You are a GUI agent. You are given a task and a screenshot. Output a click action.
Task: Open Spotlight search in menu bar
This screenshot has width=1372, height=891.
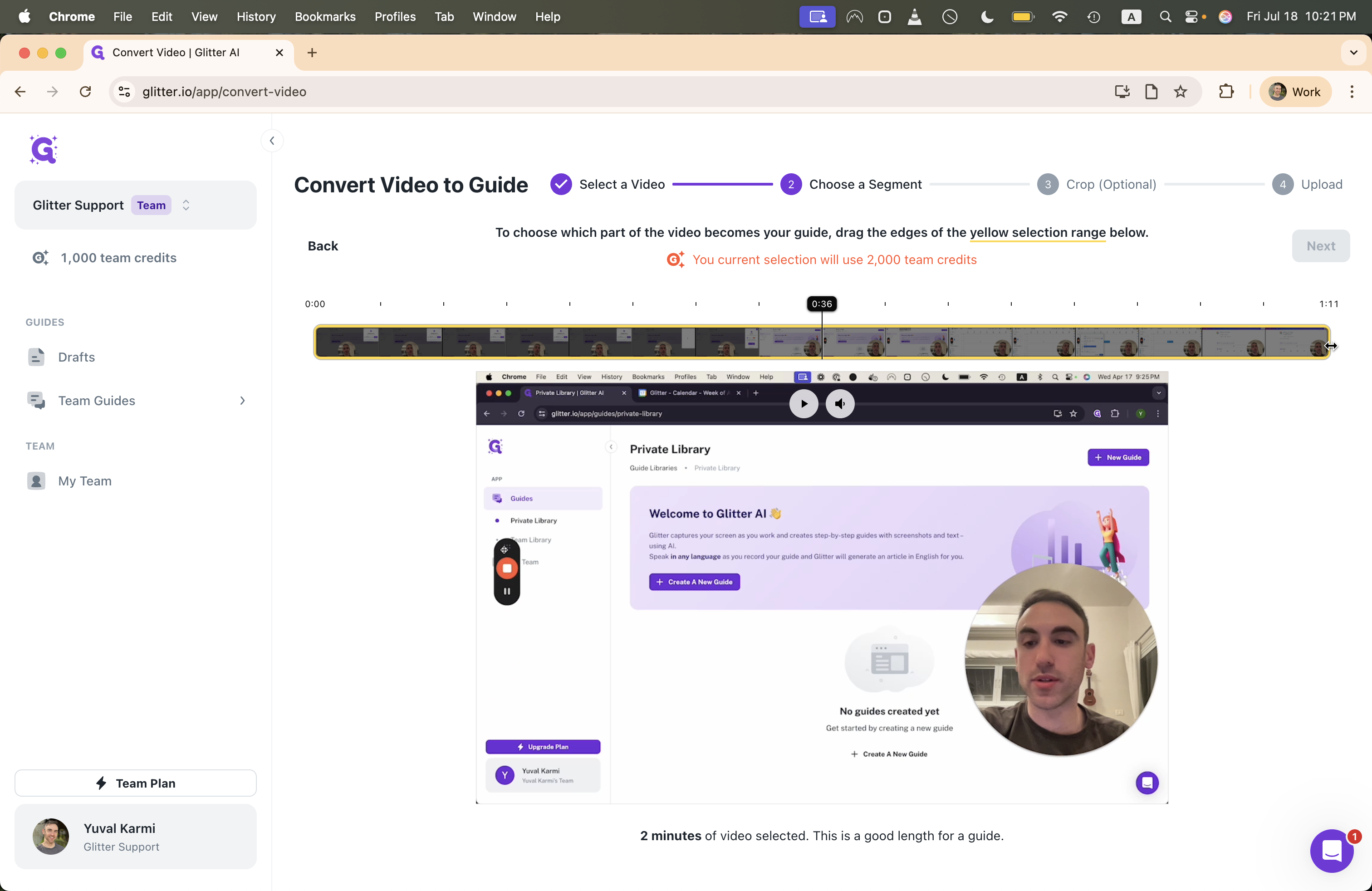[x=1165, y=17]
